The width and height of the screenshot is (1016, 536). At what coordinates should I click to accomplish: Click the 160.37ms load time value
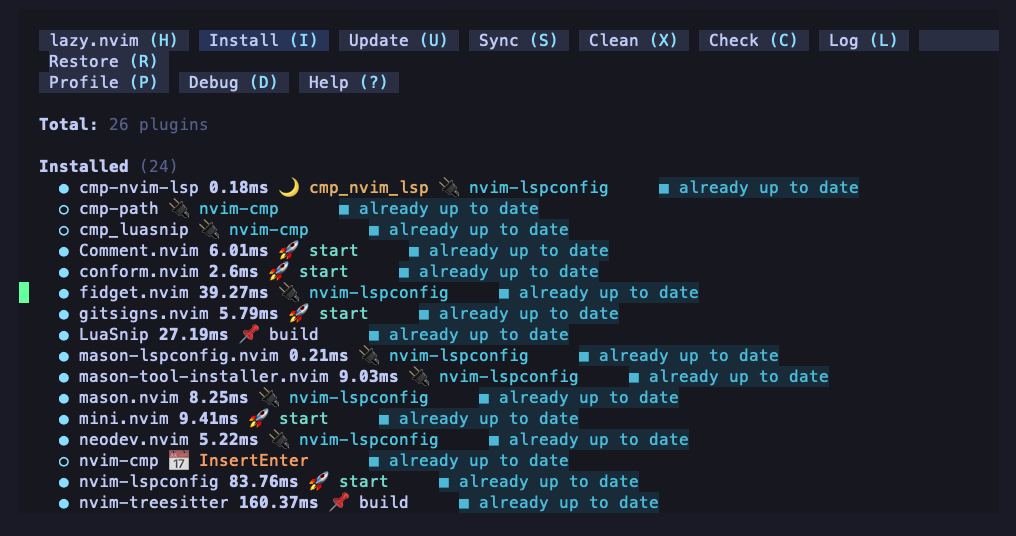click(x=279, y=502)
